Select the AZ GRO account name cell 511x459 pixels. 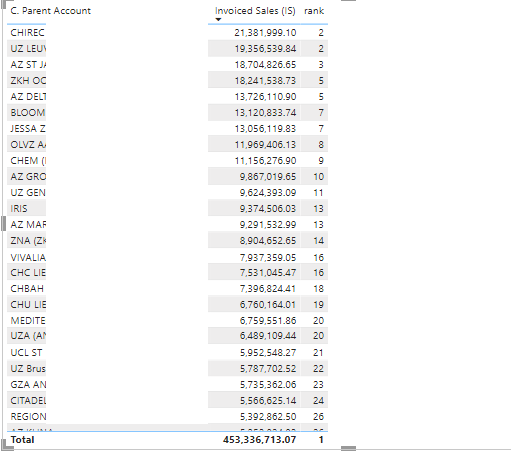28,177
